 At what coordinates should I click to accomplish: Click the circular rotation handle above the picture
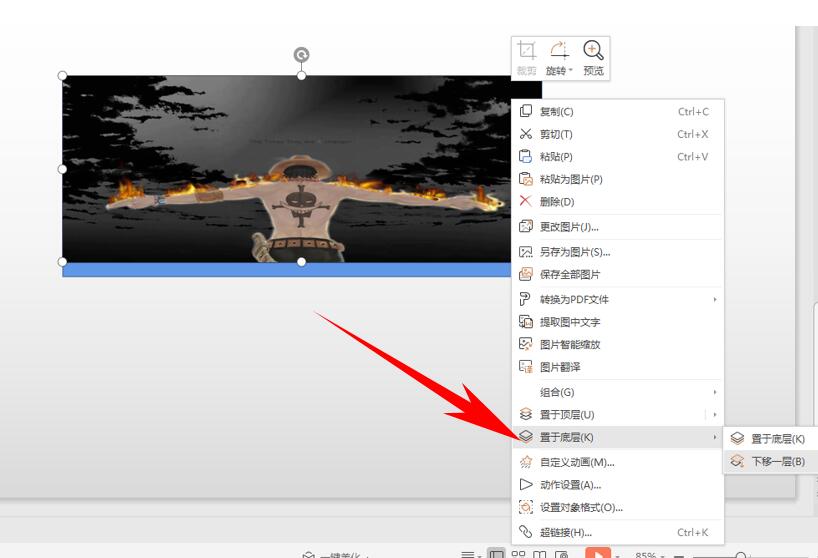(301, 55)
